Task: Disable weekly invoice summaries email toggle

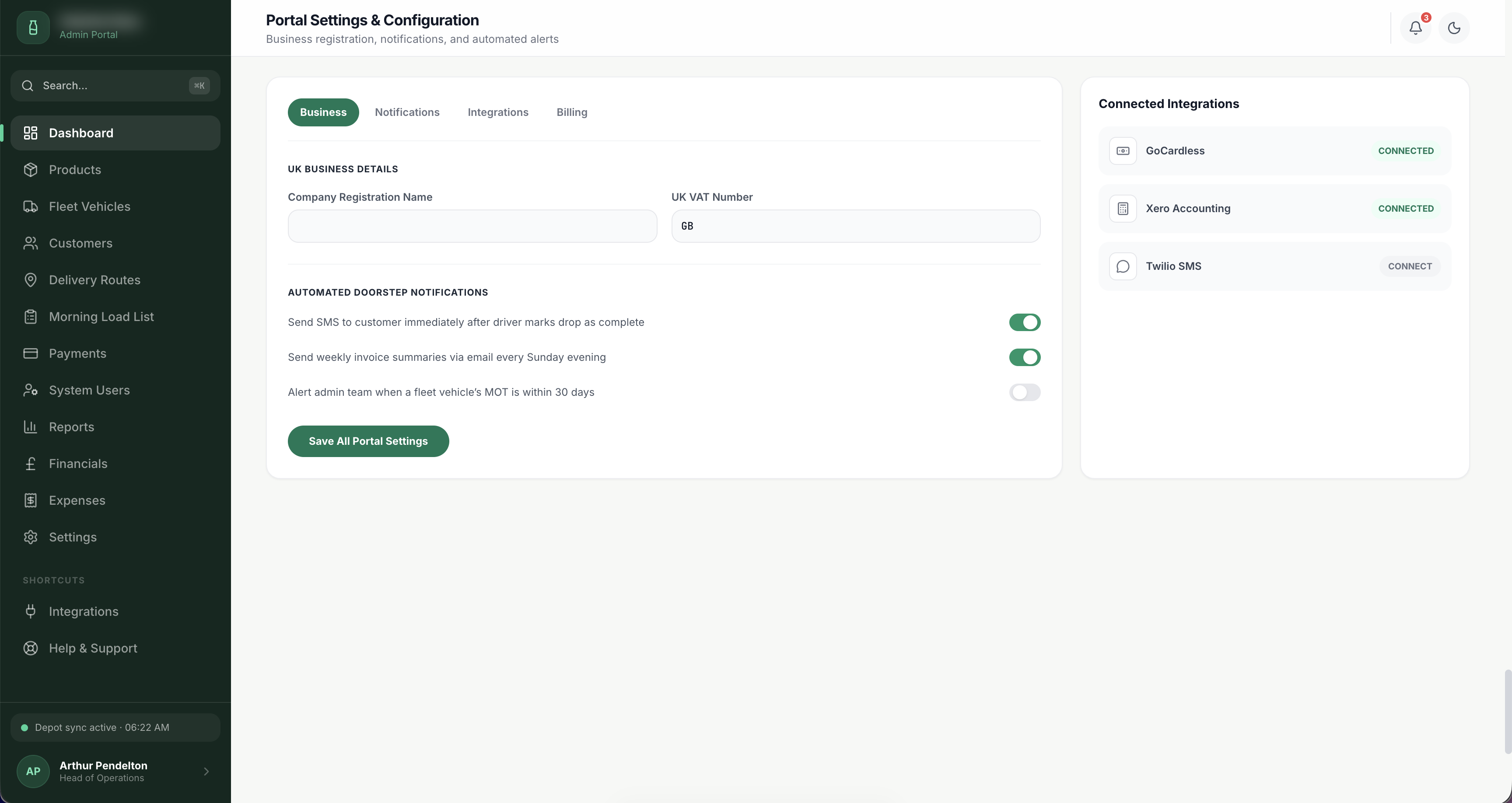Action: pos(1024,357)
